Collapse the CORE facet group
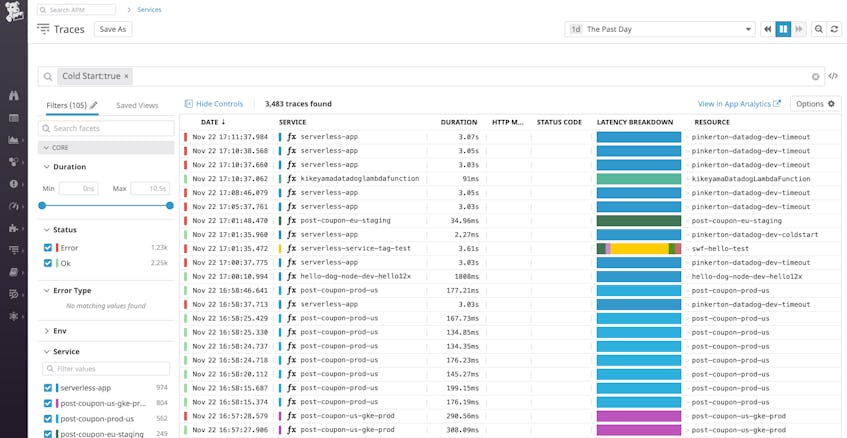This screenshot has height=438, width=847. click(x=106, y=147)
